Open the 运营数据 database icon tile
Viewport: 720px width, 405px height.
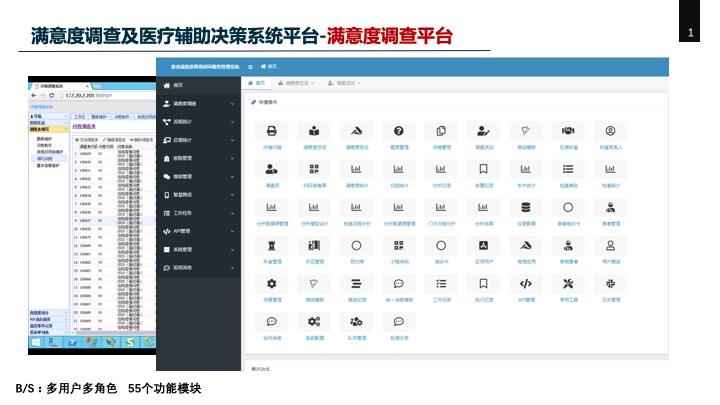click(x=526, y=208)
